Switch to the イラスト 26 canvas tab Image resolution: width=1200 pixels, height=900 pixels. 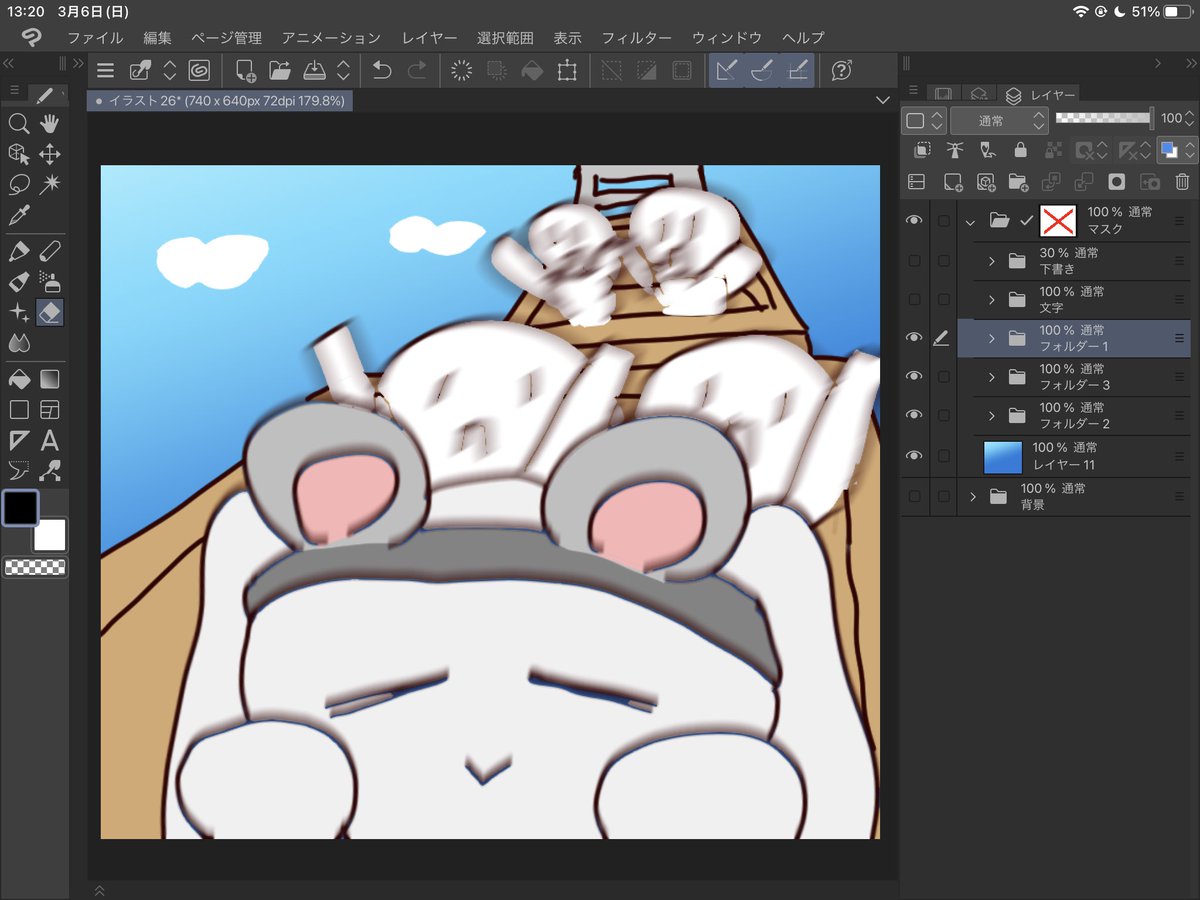[x=220, y=101]
